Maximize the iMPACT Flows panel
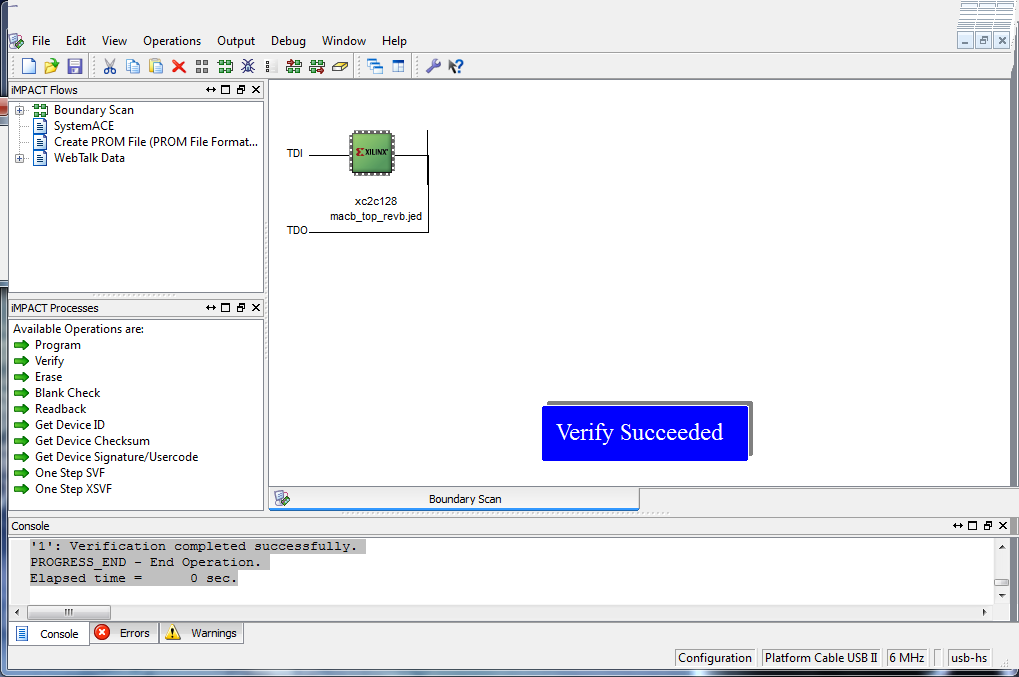 (226, 90)
